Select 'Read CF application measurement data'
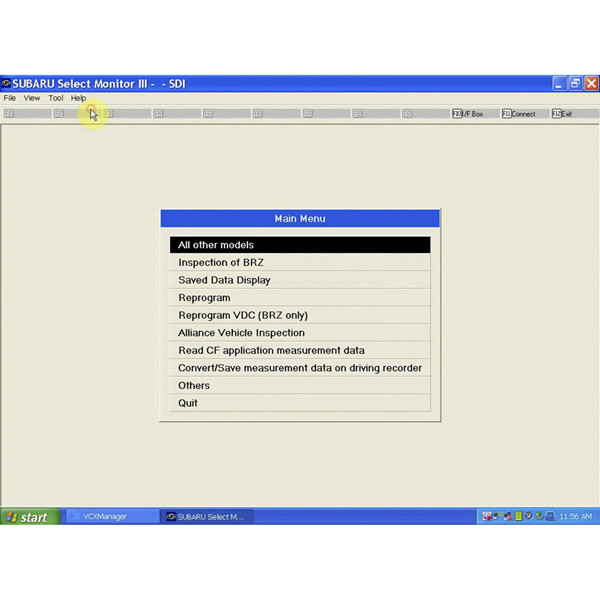Image resolution: width=600 pixels, height=600 pixels. (x=300, y=351)
